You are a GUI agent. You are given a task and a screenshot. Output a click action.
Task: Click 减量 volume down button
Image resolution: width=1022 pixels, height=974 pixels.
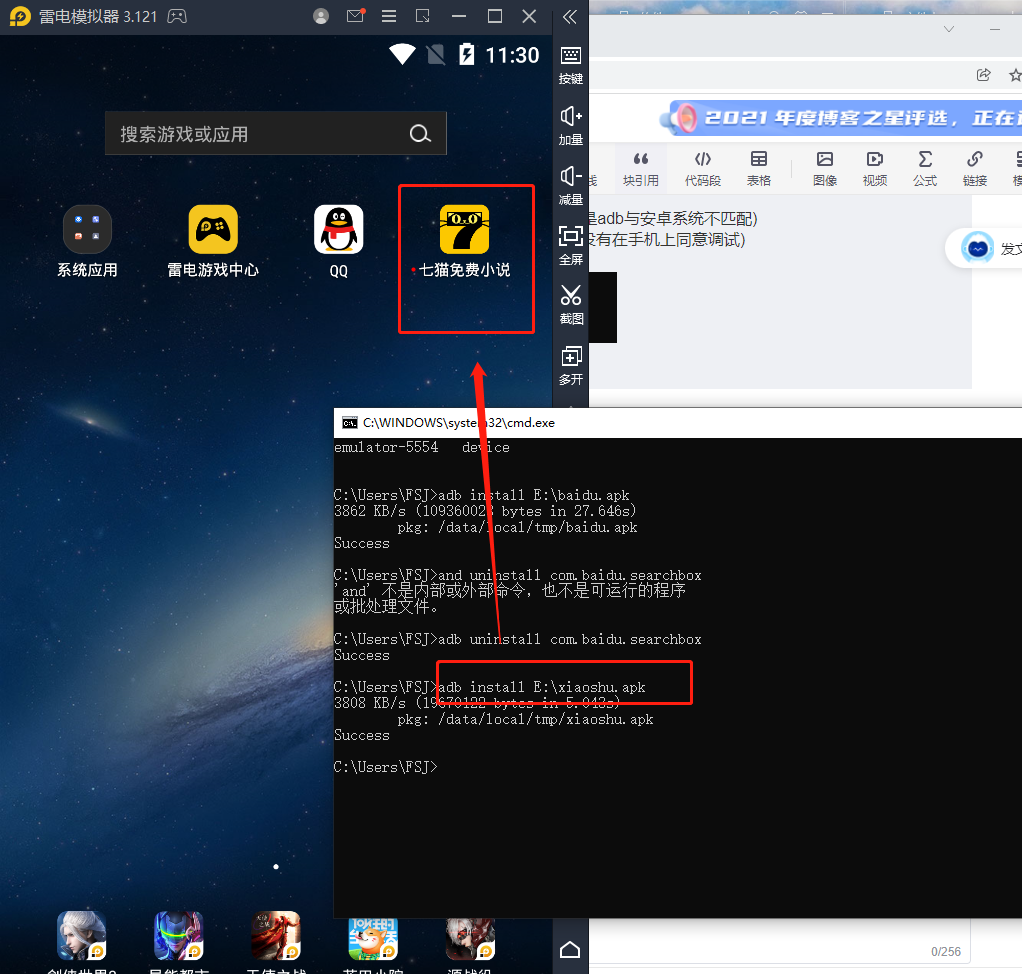pyautogui.click(x=570, y=186)
